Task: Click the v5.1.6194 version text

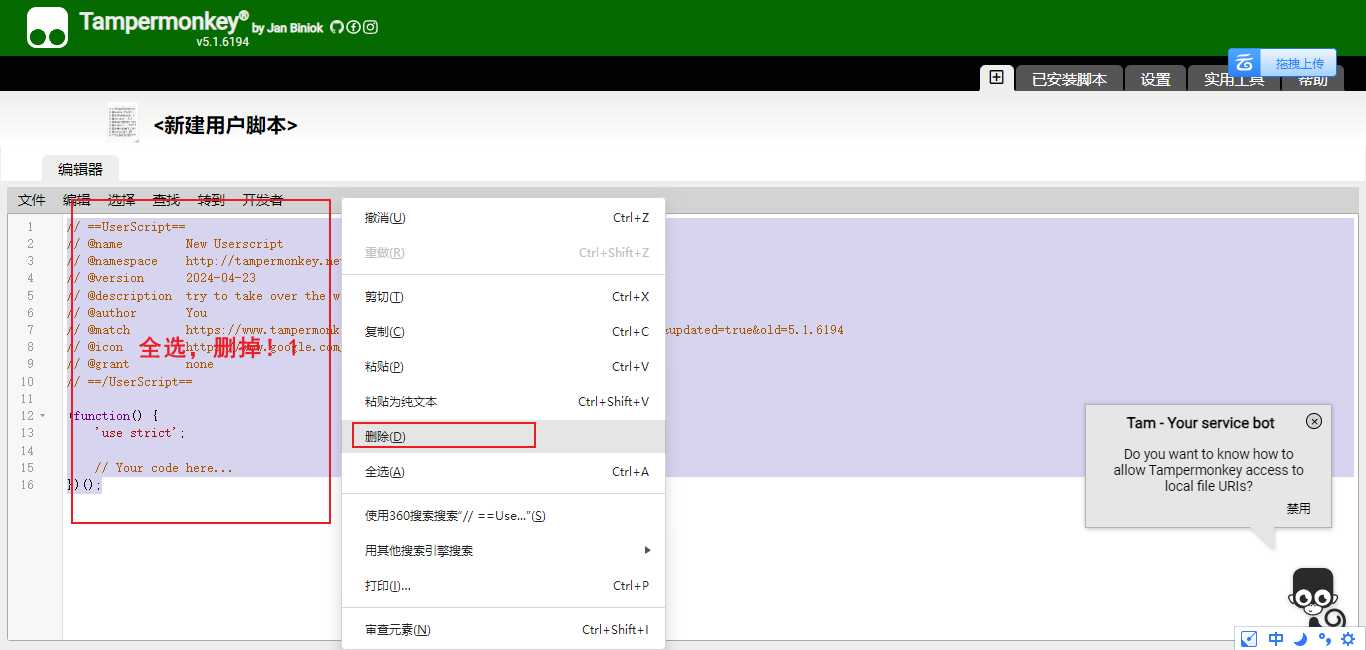Action: [x=222, y=42]
